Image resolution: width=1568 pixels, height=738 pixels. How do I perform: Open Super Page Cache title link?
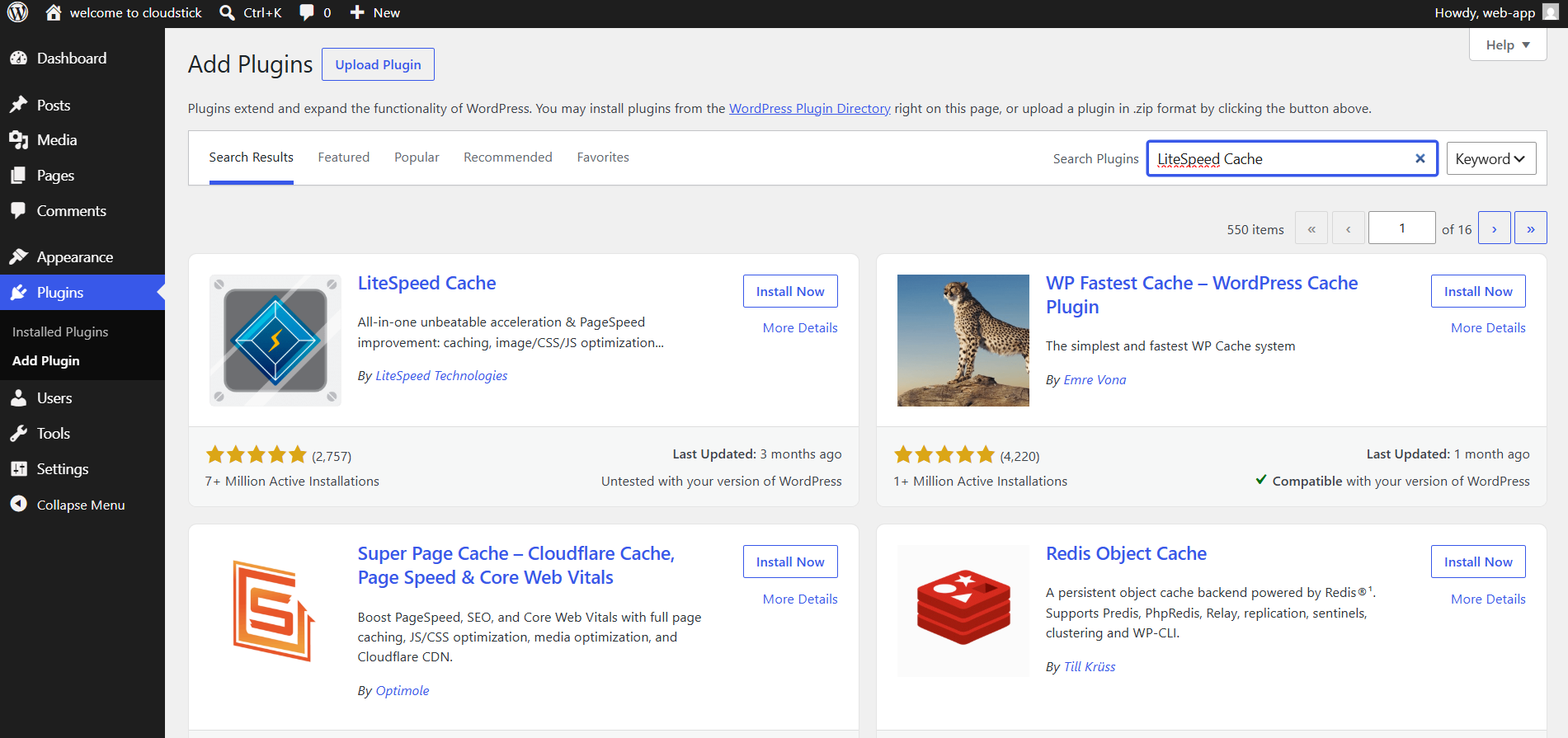(x=516, y=565)
